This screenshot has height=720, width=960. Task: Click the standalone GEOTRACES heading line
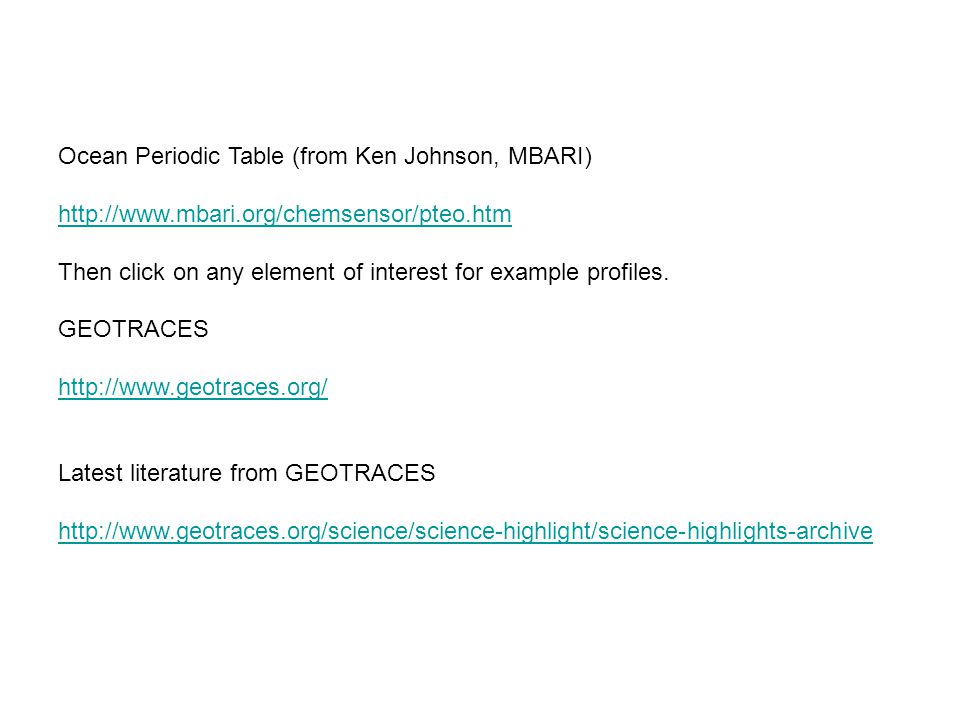pos(133,329)
